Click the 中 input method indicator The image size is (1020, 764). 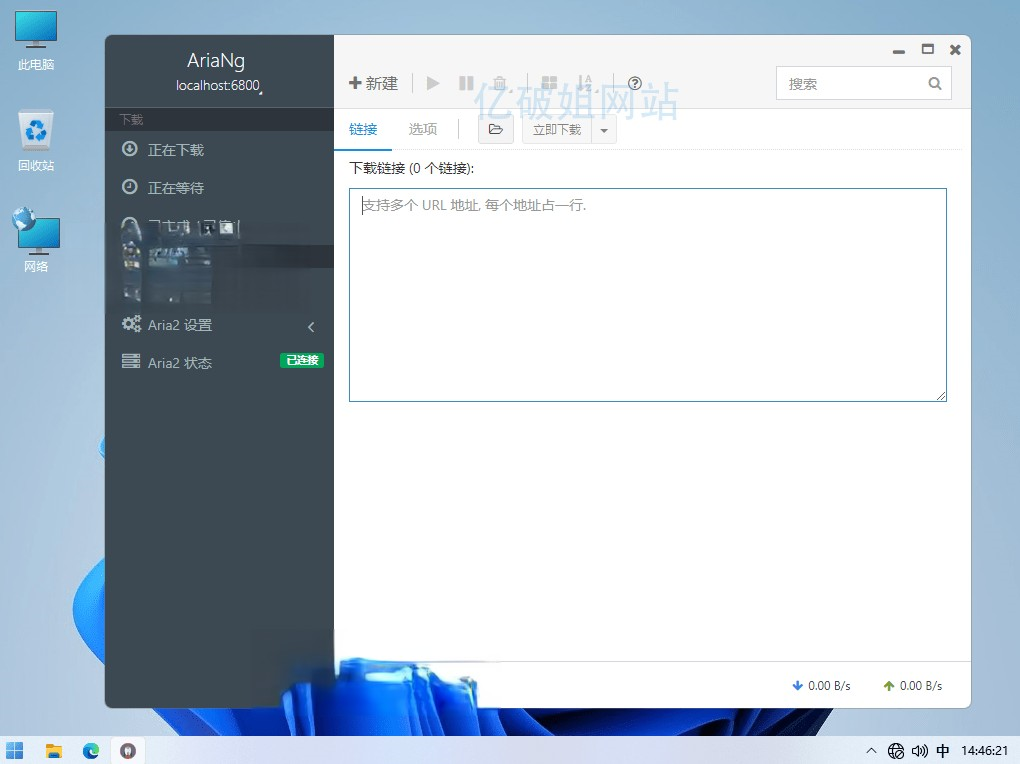(x=943, y=751)
